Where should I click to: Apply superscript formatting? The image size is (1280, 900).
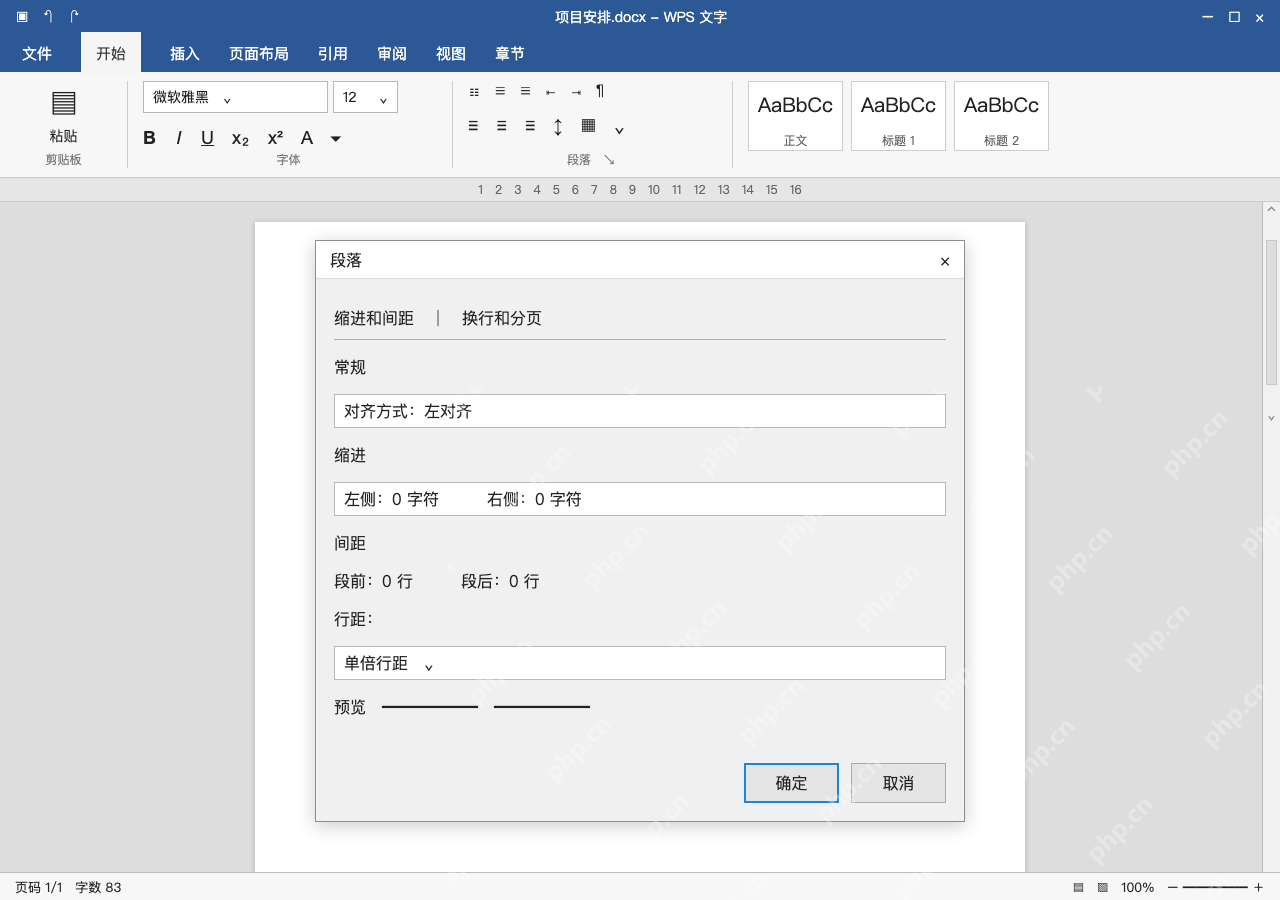pos(275,138)
